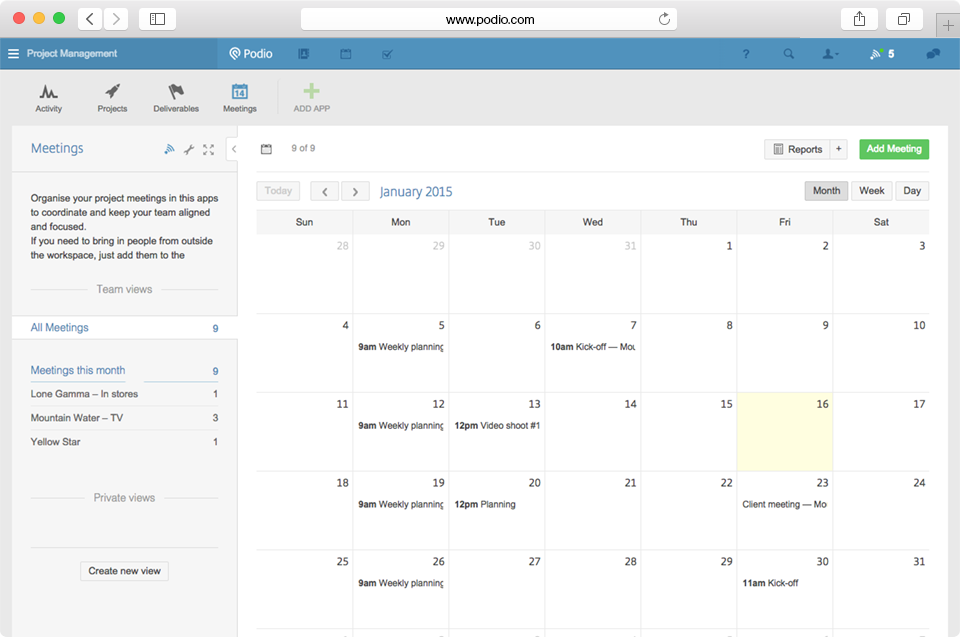
Task: Expand the Reports menu with the plus button
Action: (838, 148)
